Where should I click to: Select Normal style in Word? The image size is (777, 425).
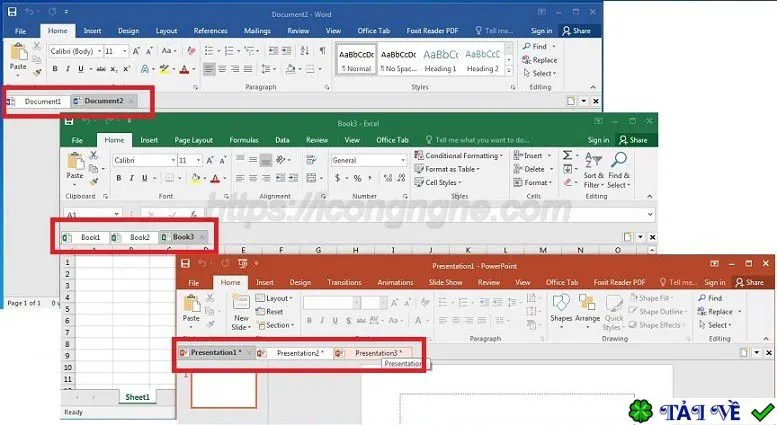pos(356,60)
